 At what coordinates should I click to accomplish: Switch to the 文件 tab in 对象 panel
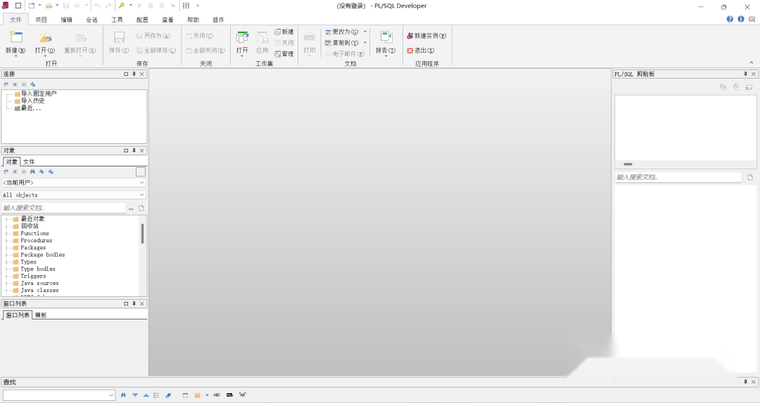(x=29, y=162)
